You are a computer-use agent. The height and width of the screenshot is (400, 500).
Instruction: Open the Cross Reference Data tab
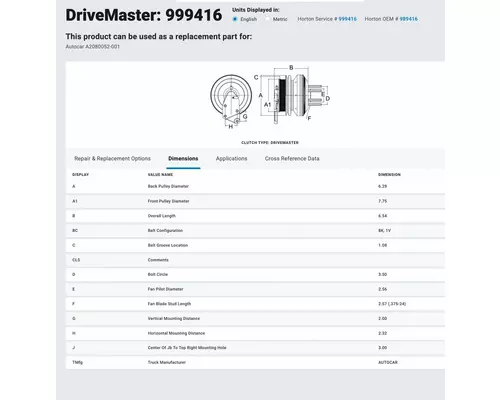292,158
